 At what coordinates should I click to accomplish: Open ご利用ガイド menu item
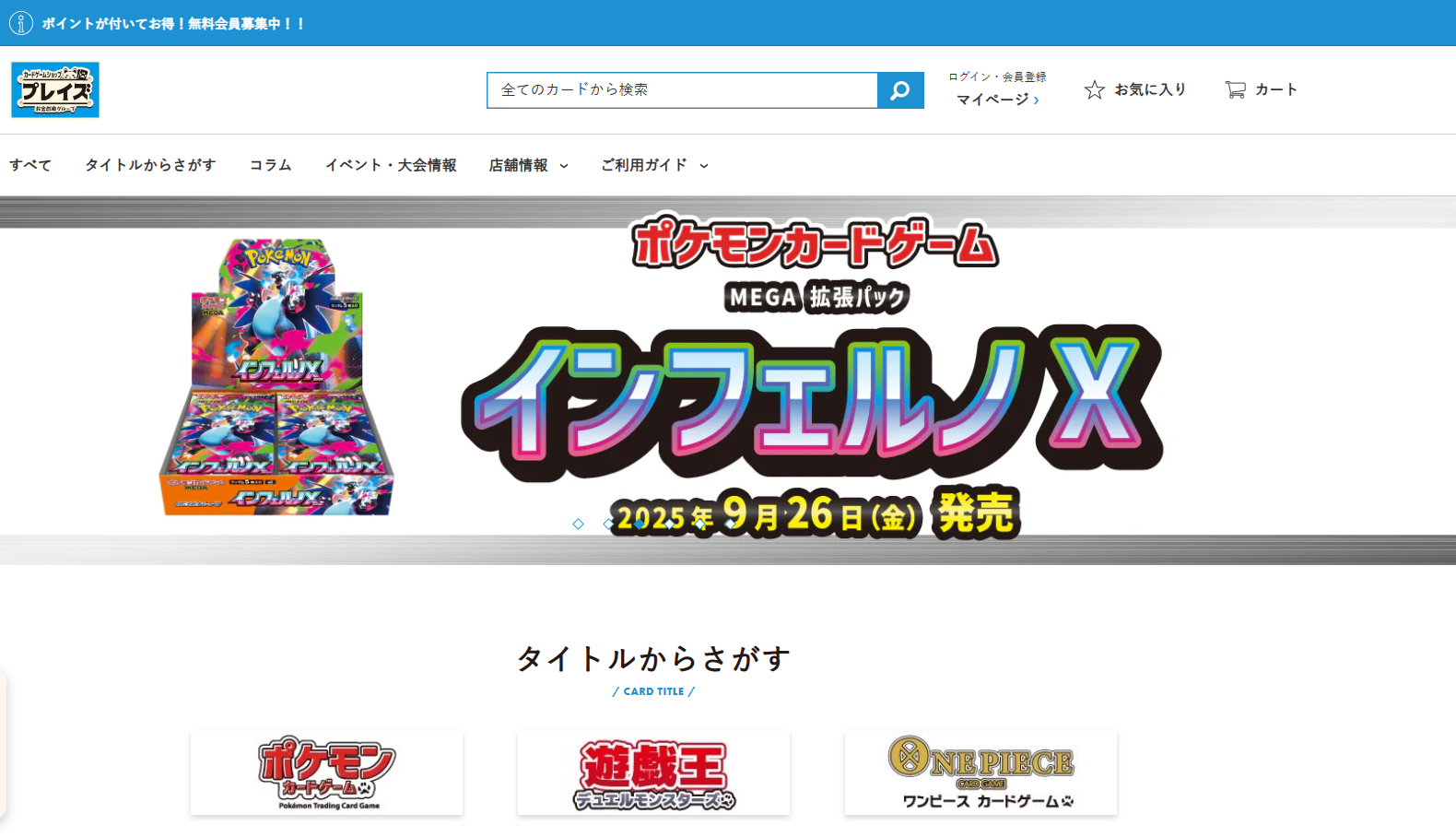[644, 165]
